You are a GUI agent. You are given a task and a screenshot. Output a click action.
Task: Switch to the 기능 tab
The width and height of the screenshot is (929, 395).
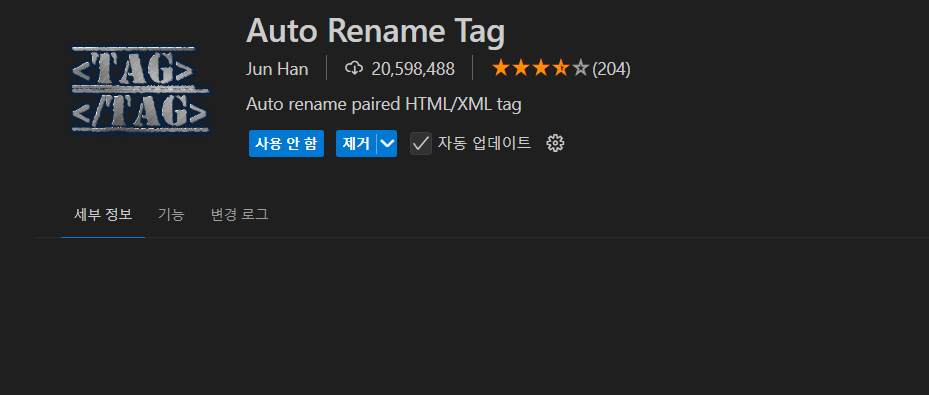point(171,214)
